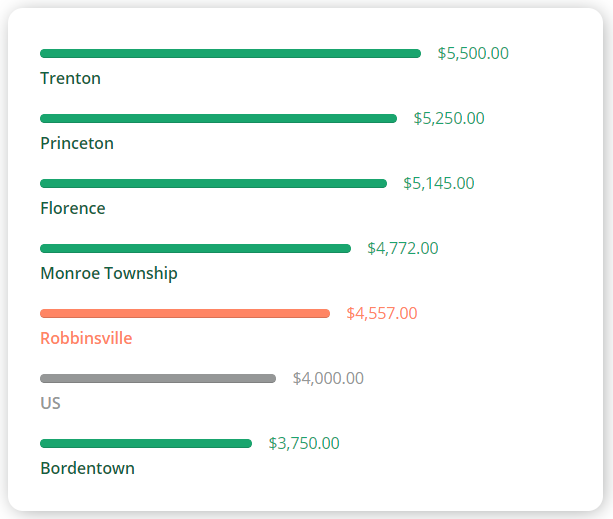Click the $5,145.00 value
The image size is (613, 519).
coord(439,183)
